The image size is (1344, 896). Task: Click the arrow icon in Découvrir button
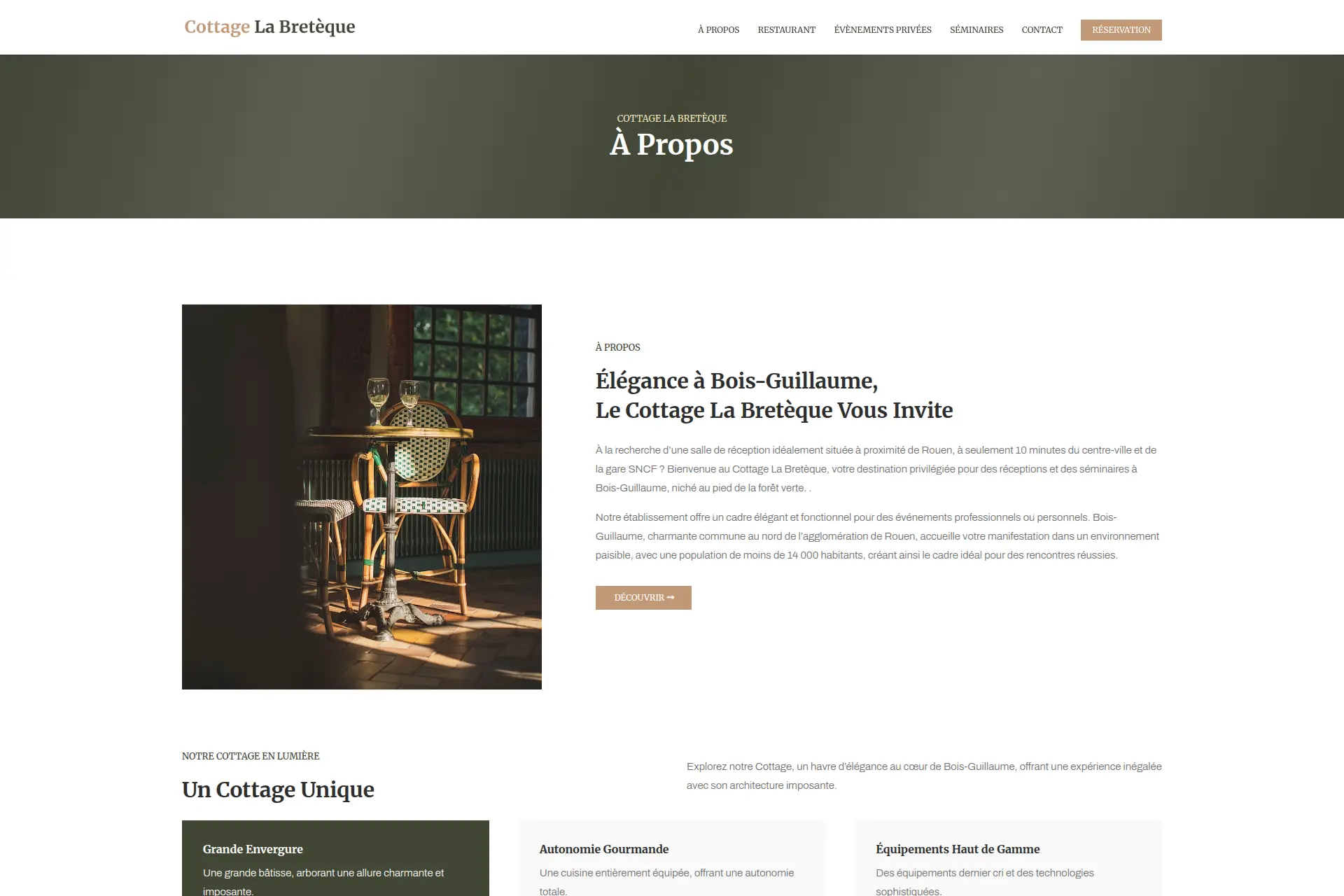click(671, 598)
